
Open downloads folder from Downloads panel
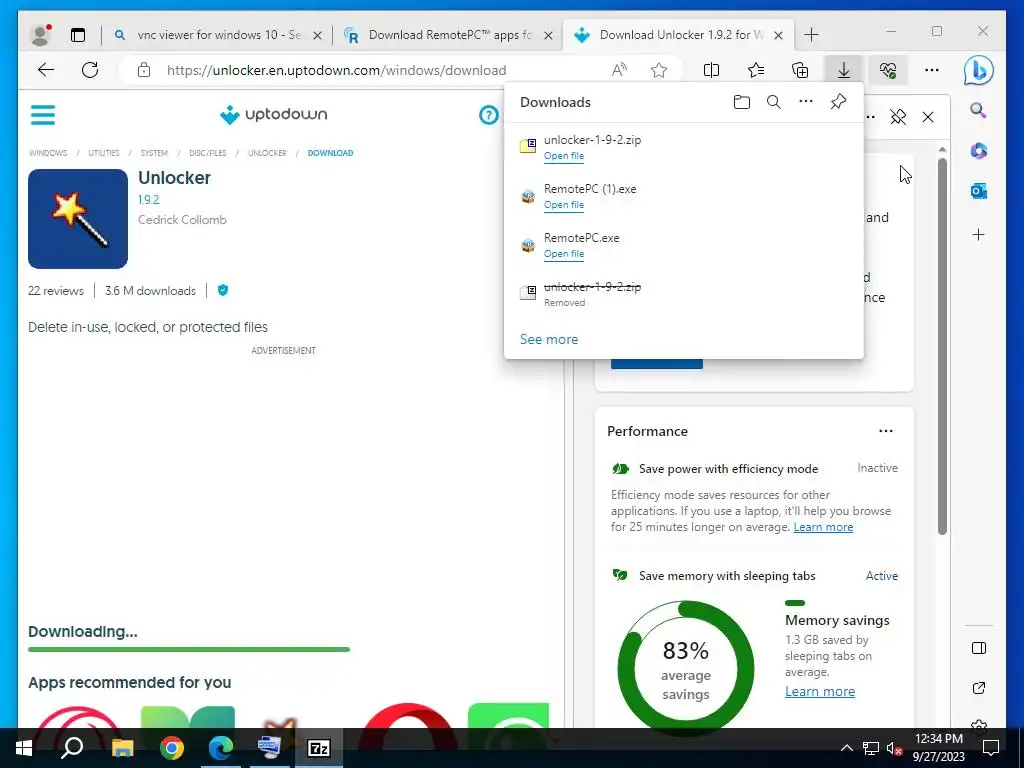[x=741, y=102]
